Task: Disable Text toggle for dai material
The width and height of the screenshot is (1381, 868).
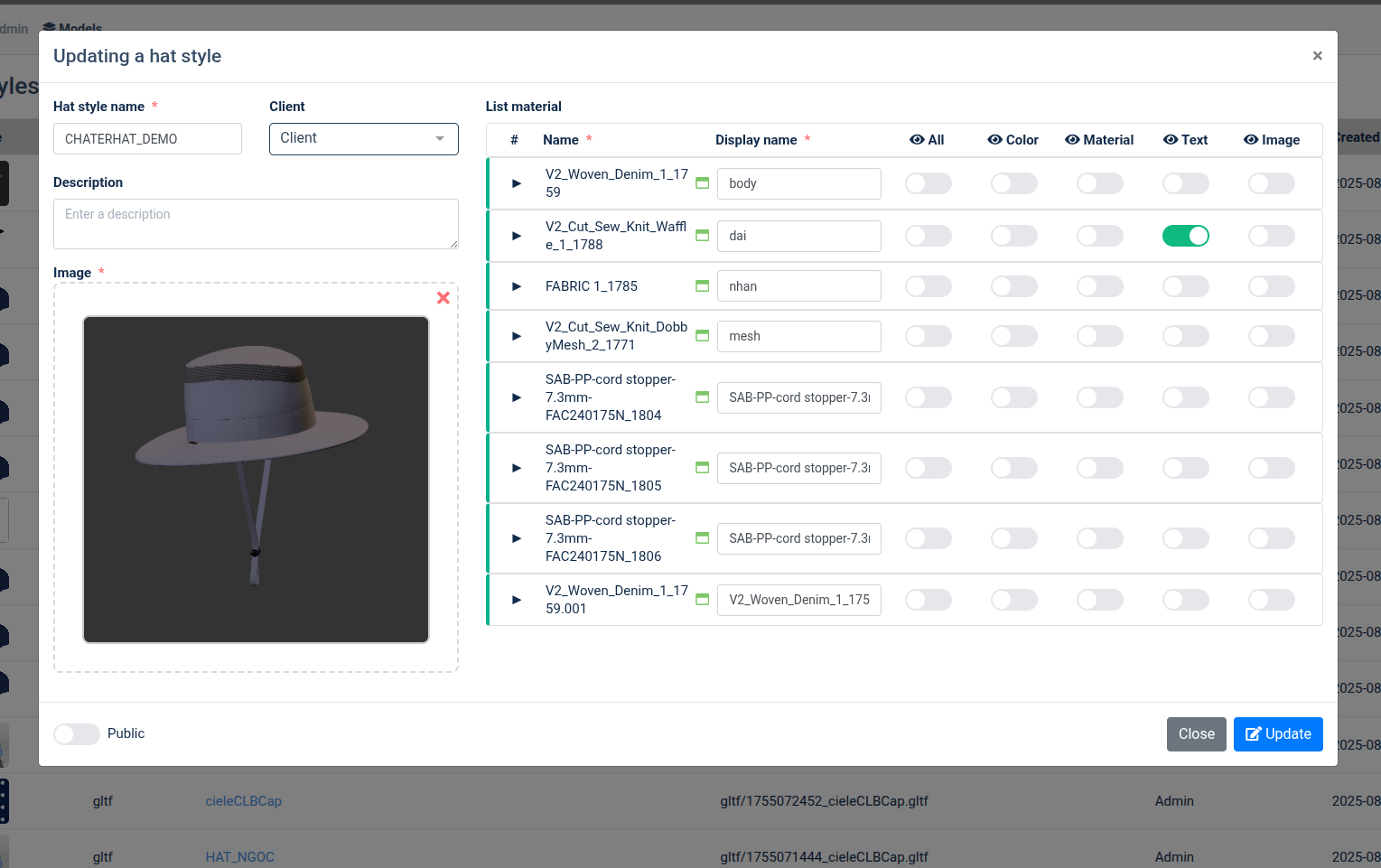Action: tap(1185, 236)
